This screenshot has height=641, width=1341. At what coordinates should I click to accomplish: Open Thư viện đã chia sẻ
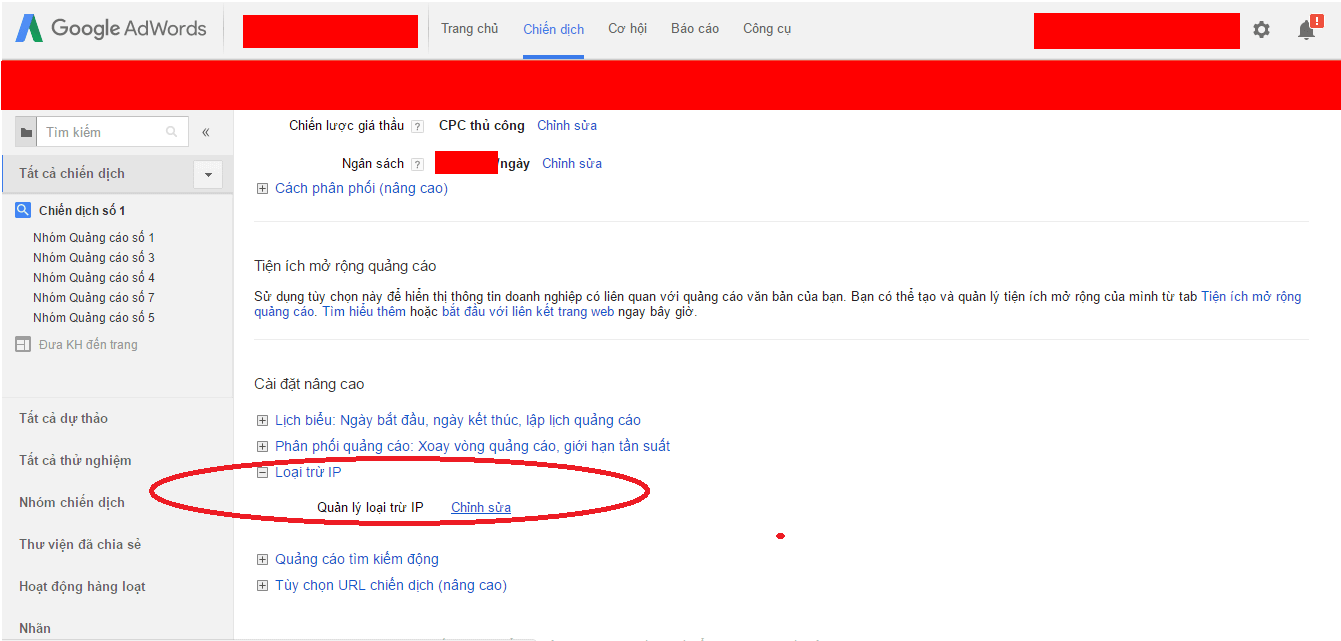pos(80,544)
